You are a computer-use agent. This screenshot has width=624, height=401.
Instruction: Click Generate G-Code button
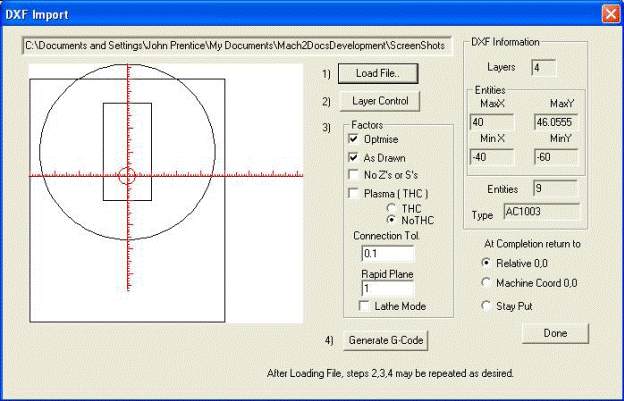(x=385, y=341)
